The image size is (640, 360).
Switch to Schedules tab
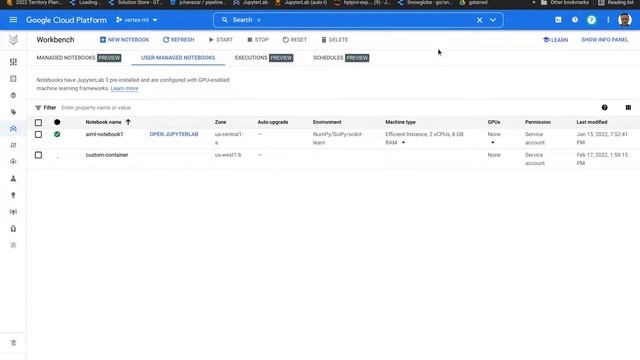(341, 58)
